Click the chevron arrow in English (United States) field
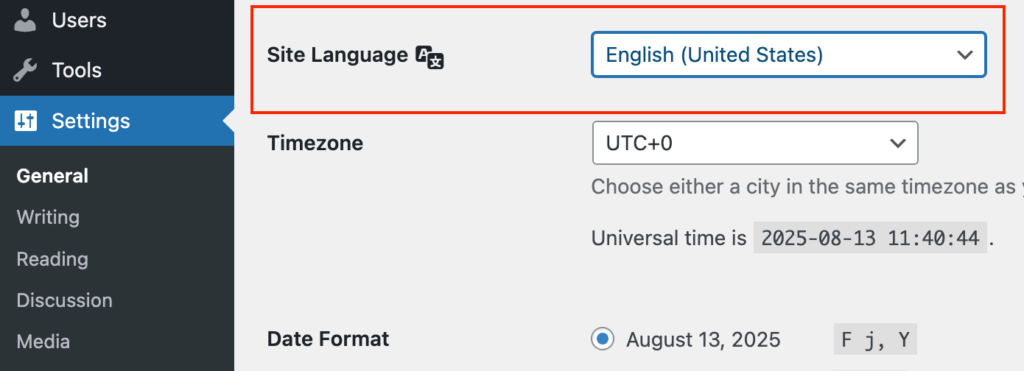 (965, 56)
